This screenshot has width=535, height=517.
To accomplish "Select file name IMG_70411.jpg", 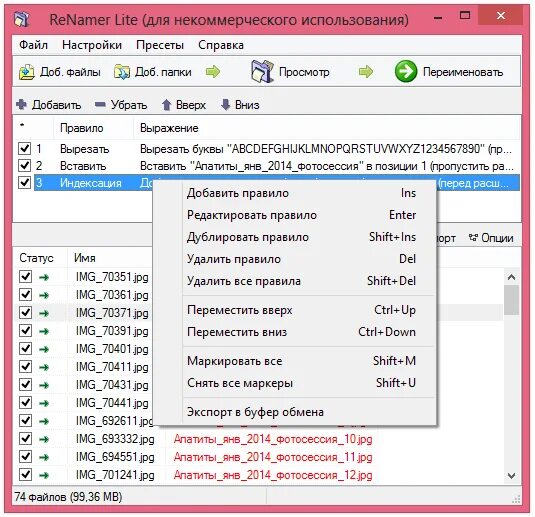I will [x=112, y=367].
